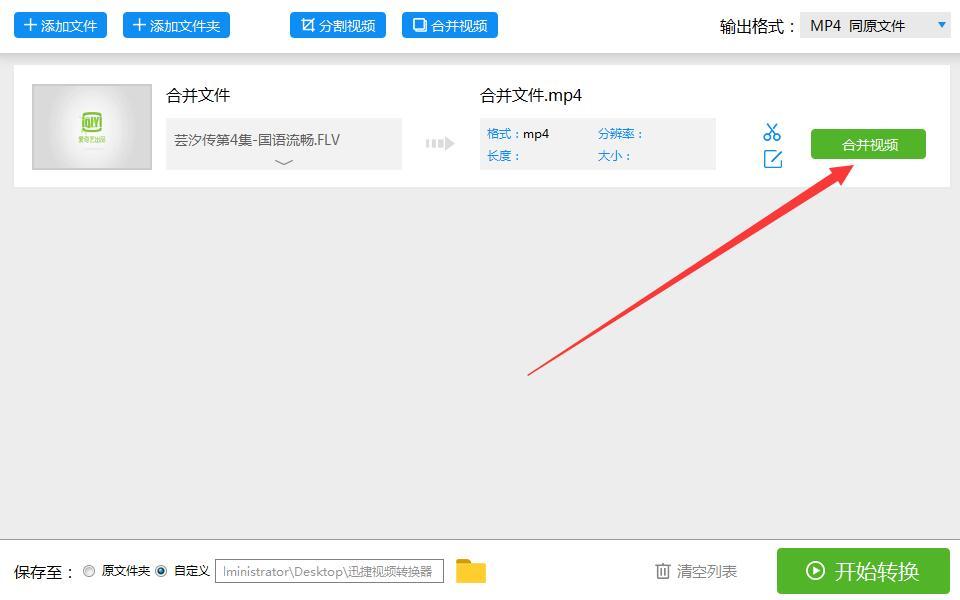Click the save path input field
This screenshot has width=960, height=600.
pyautogui.click(x=329, y=571)
